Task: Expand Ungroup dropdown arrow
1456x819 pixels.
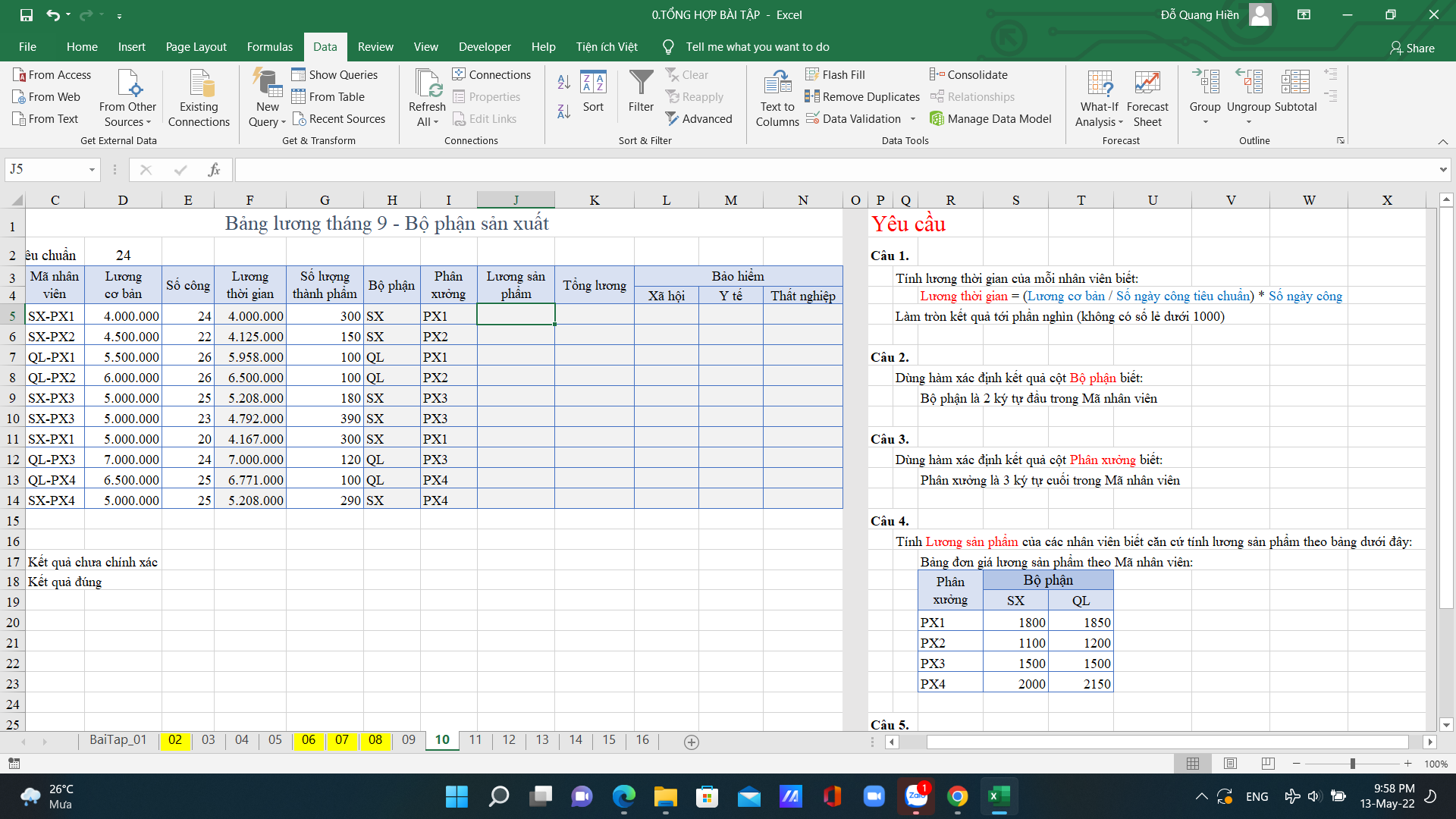Action: (1248, 122)
